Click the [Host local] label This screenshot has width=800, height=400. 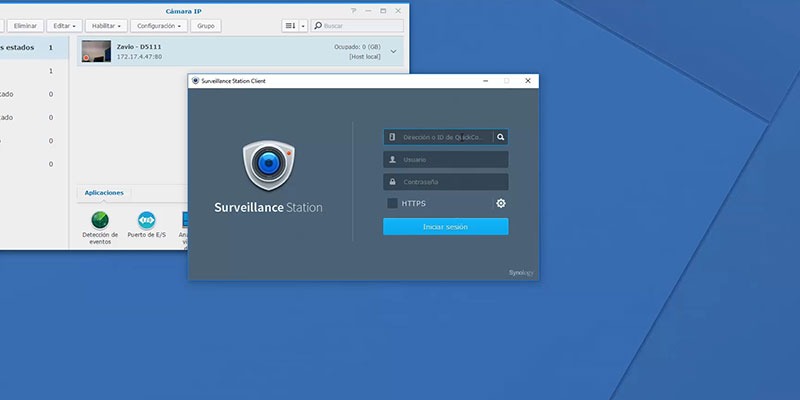pos(365,57)
